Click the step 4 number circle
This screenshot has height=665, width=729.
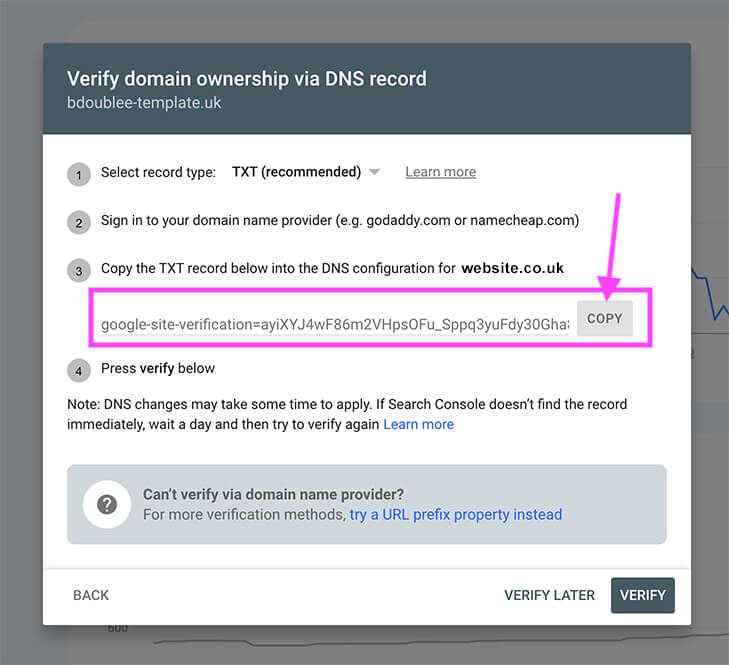pyautogui.click(x=79, y=370)
